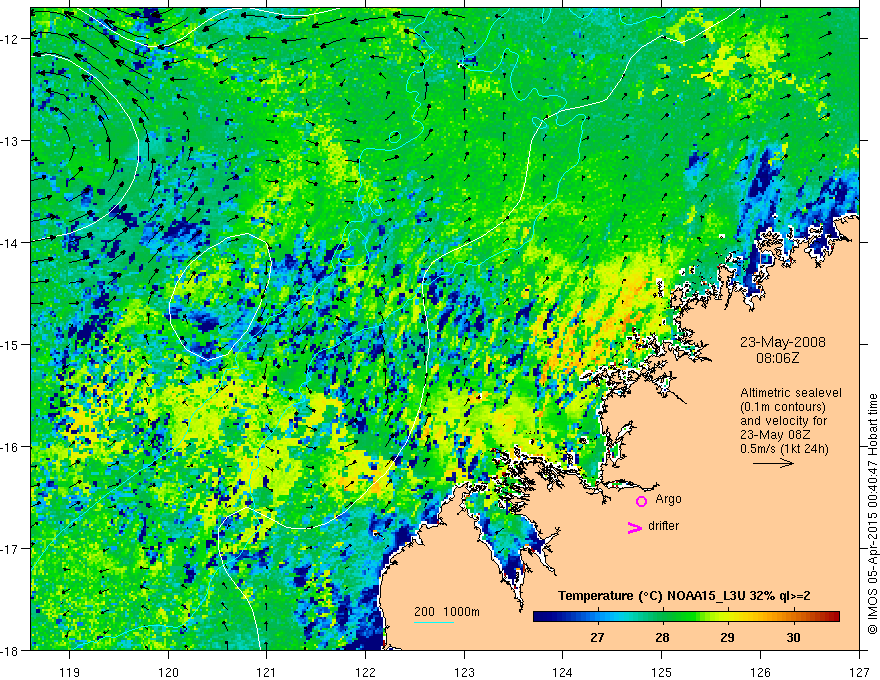This screenshot has height=680, width=880.
Task: Click the '23-May 08Z' legend text
Action: click(775, 435)
